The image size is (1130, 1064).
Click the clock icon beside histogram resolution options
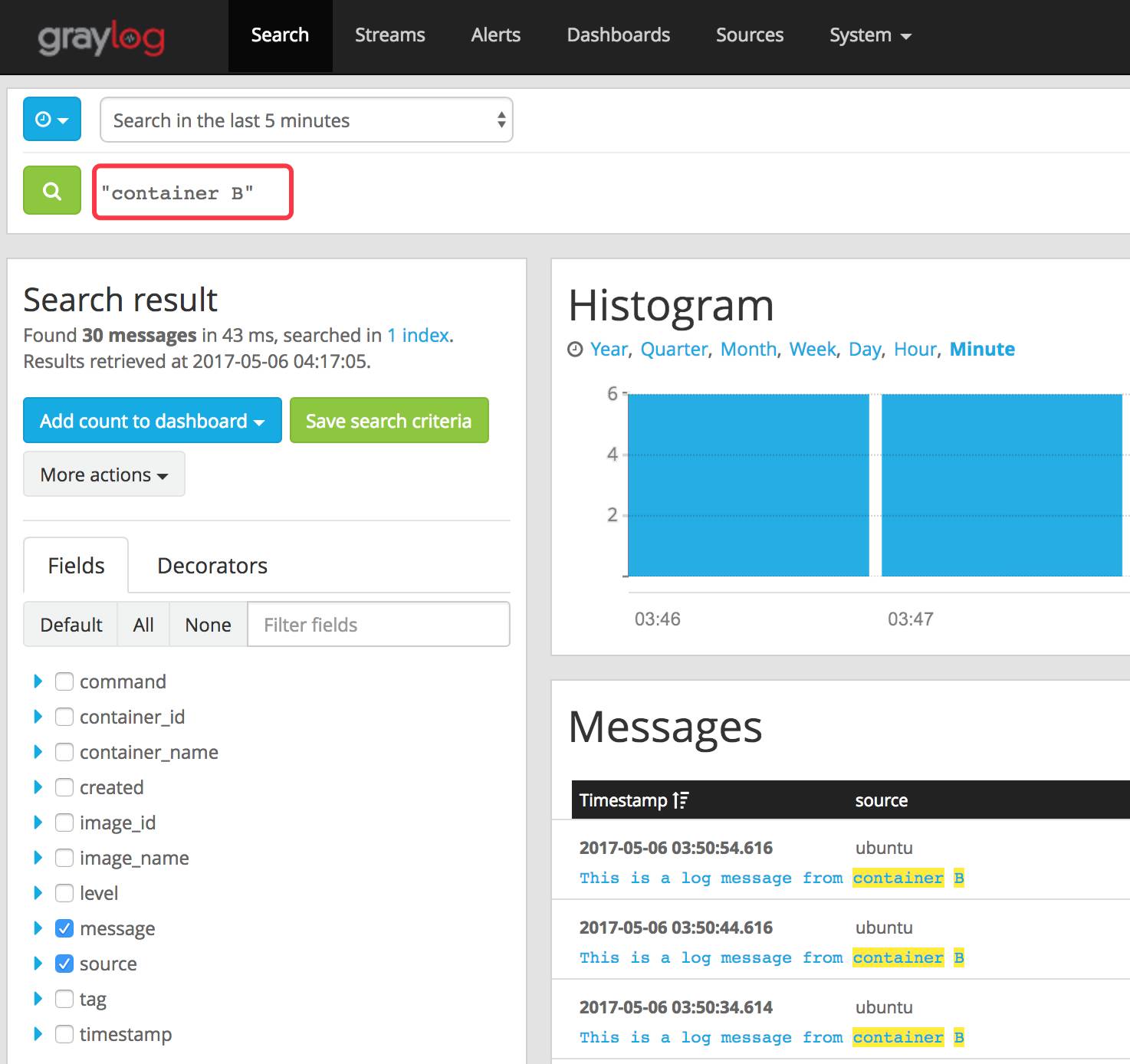pyautogui.click(x=576, y=349)
